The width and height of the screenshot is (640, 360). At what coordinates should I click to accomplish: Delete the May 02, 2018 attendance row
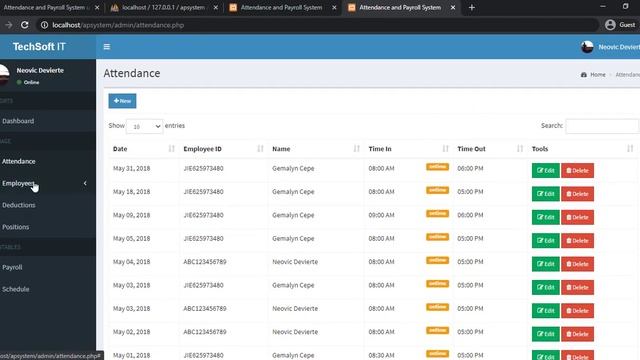[x=577, y=334]
